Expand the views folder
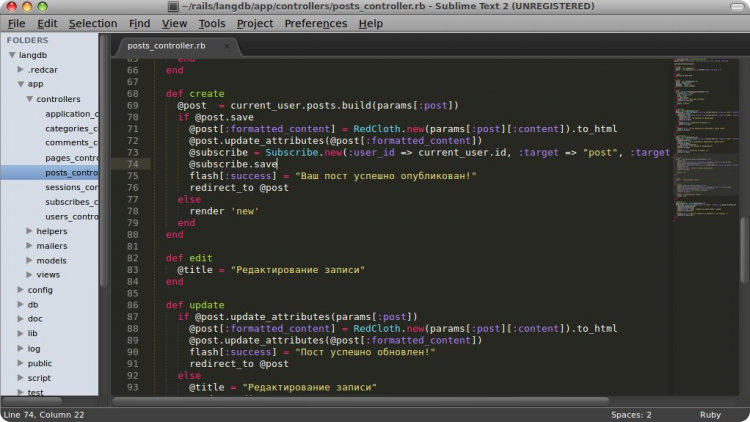 (x=29, y=275)
